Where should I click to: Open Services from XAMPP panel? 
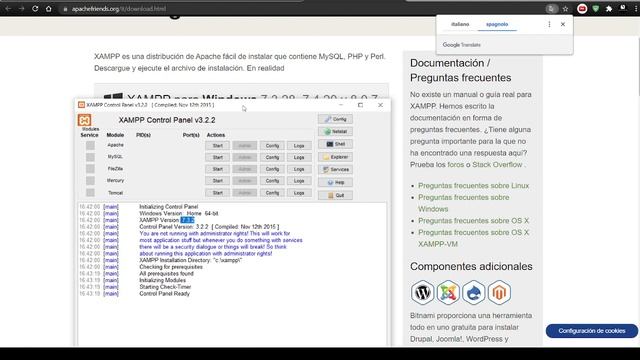click(335, 169)
